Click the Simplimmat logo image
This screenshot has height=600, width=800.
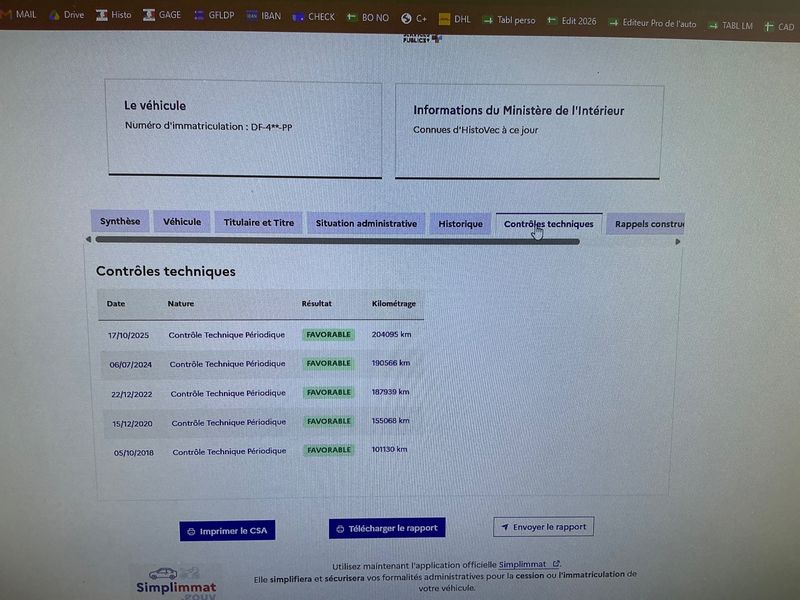tap(176, 582)
